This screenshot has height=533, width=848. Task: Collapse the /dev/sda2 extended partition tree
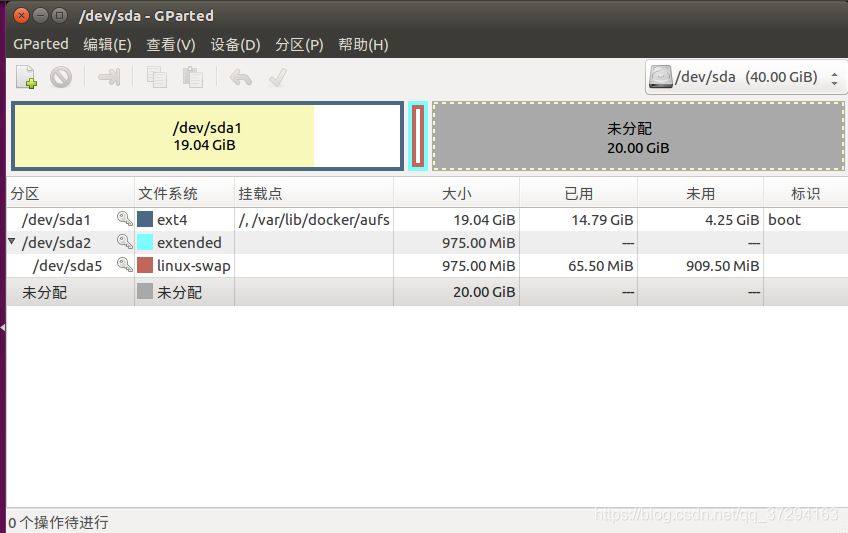(x=11, y=241)
